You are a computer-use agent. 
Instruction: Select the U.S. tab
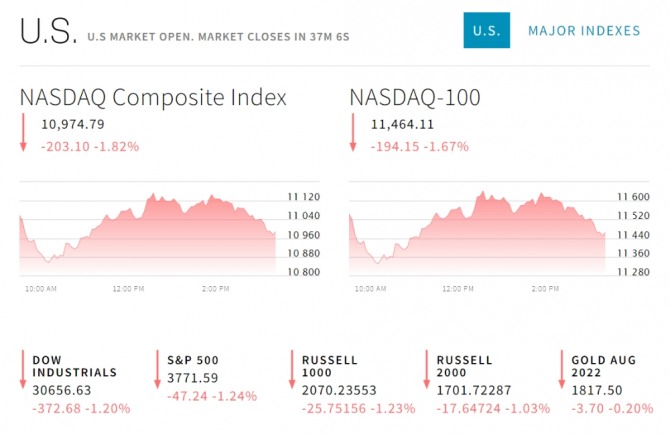point(487,31)
